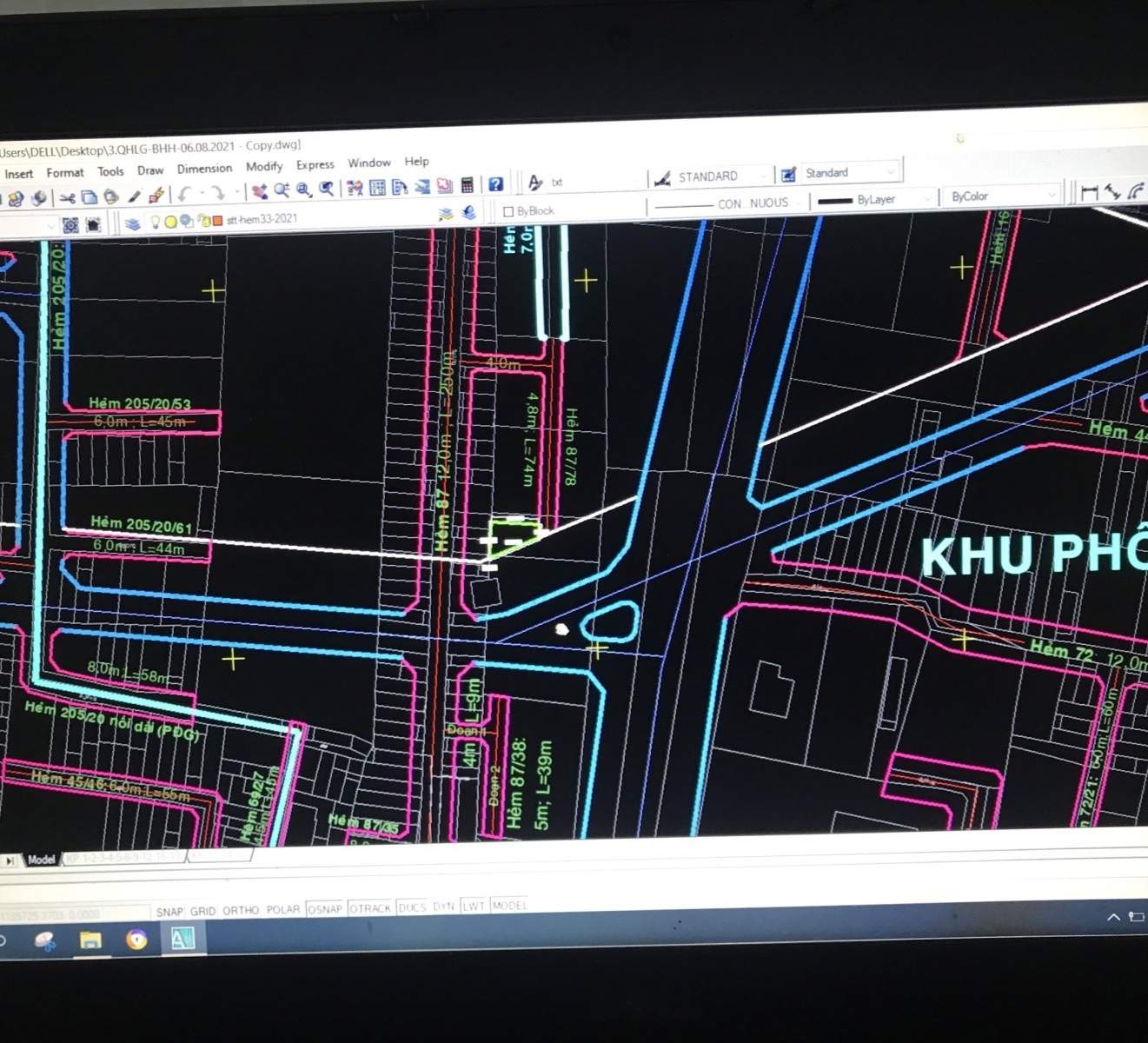This screenshot has height=1043, width=1148.
Task: Select the Match Properties brush icon
Action: click(156, 196)
